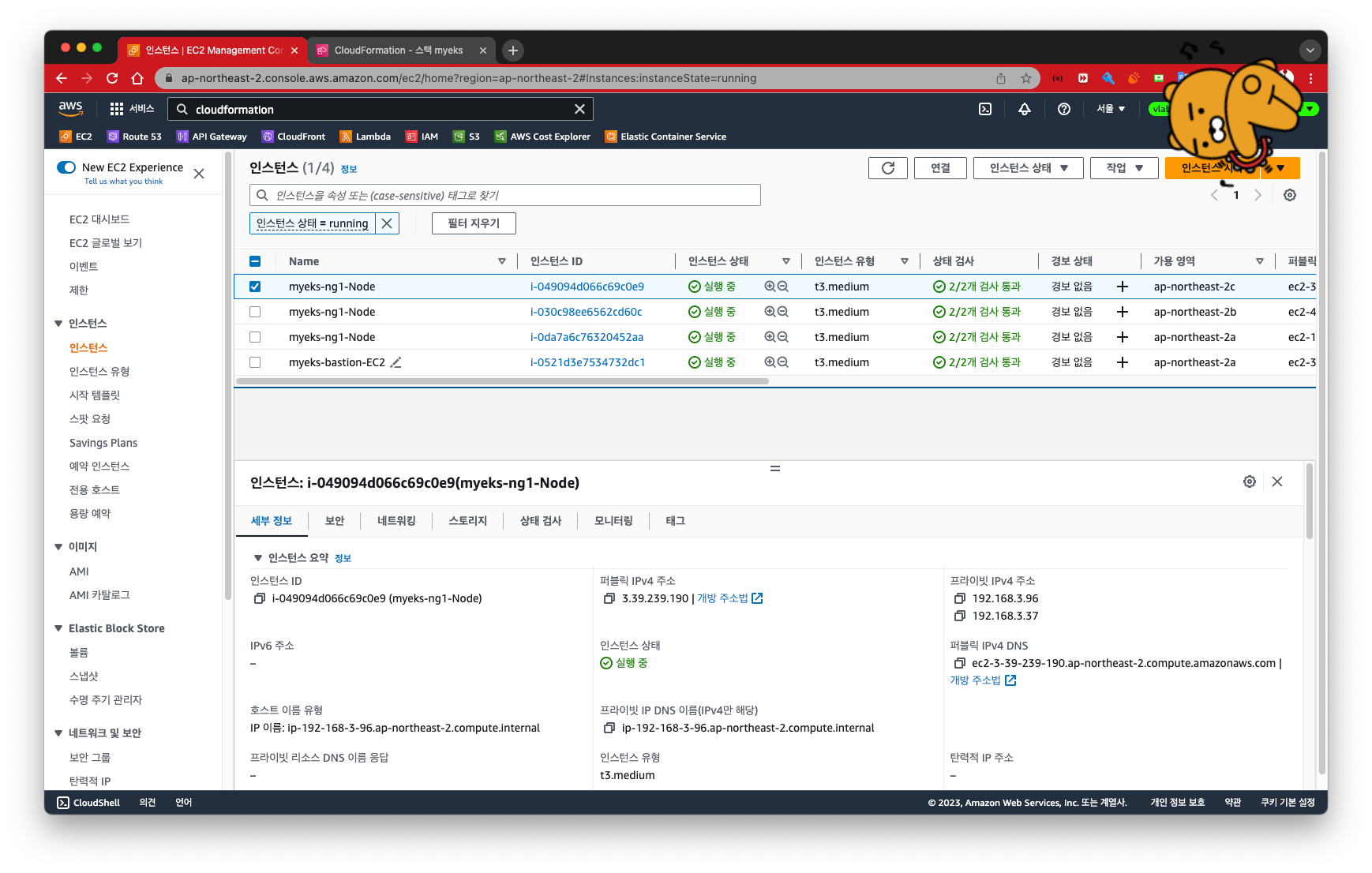Open the Seoul region selector
The height and width of the screenshot is (873, 1372).
pos(1111,109)
